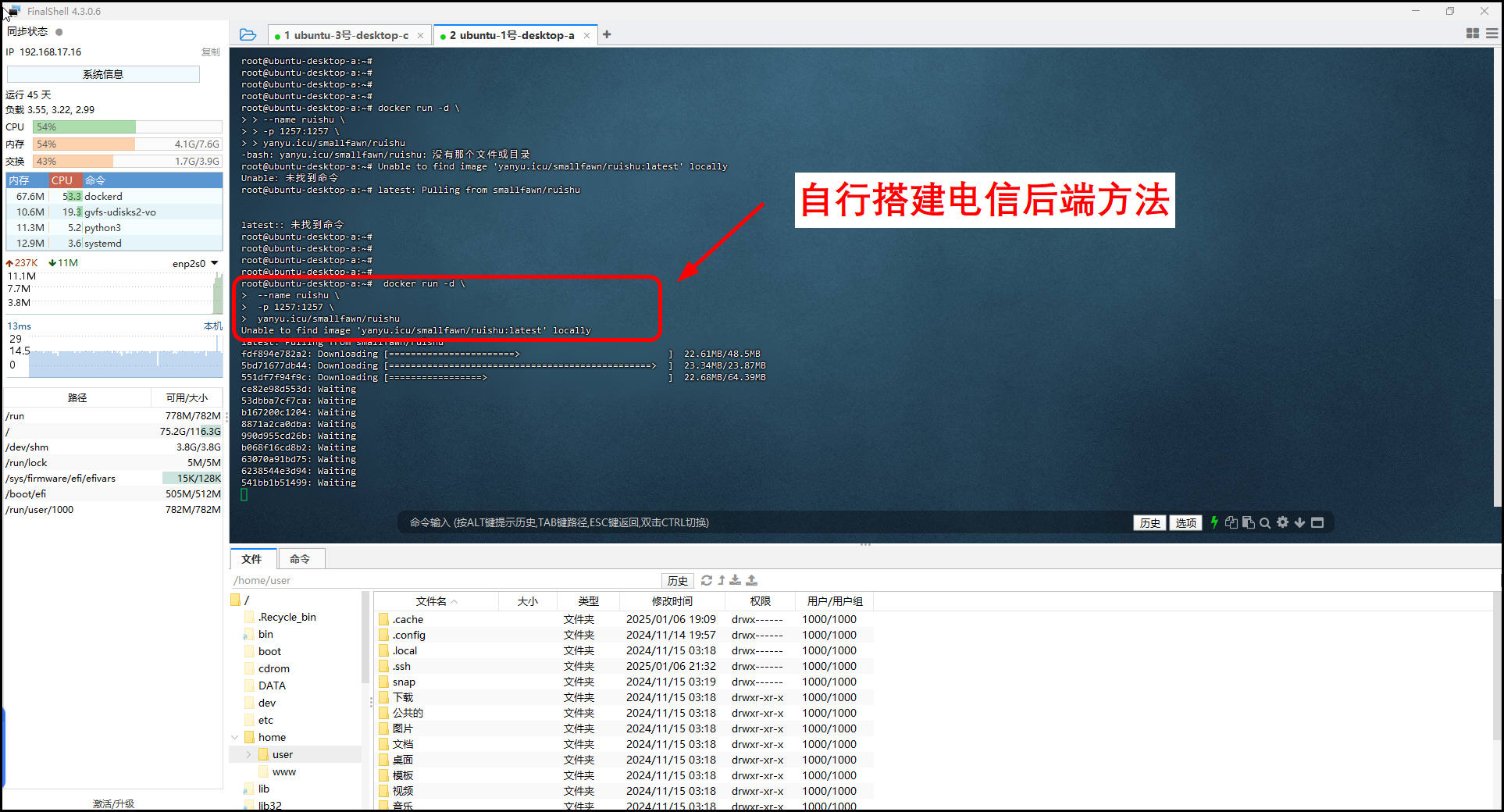1504x812 pixels.
Task: Open the 选项 options button
Action: [x=1185, y=523]
